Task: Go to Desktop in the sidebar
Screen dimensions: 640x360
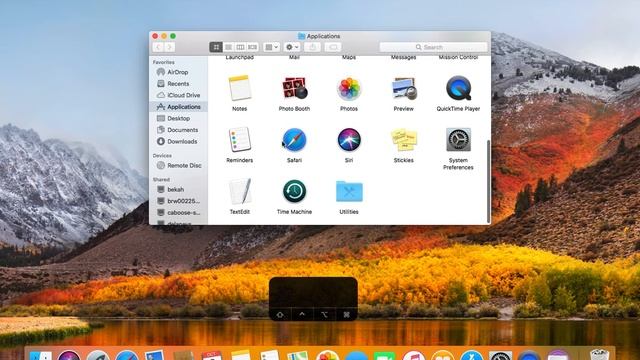Action: [178, 118]
